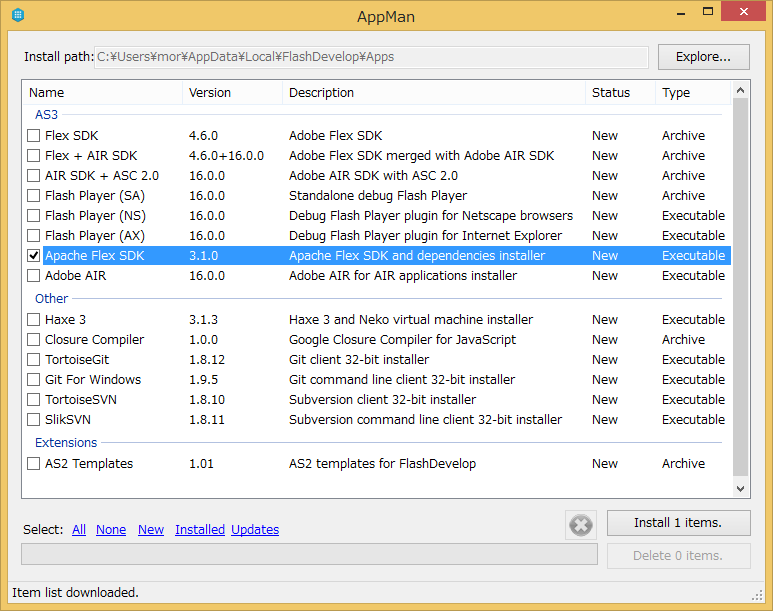Viewport: 773px width, 611px height.
Task: Click 'Debug Flash Player plugin for Netscape browsers'
Action: [x=431, y=216]
